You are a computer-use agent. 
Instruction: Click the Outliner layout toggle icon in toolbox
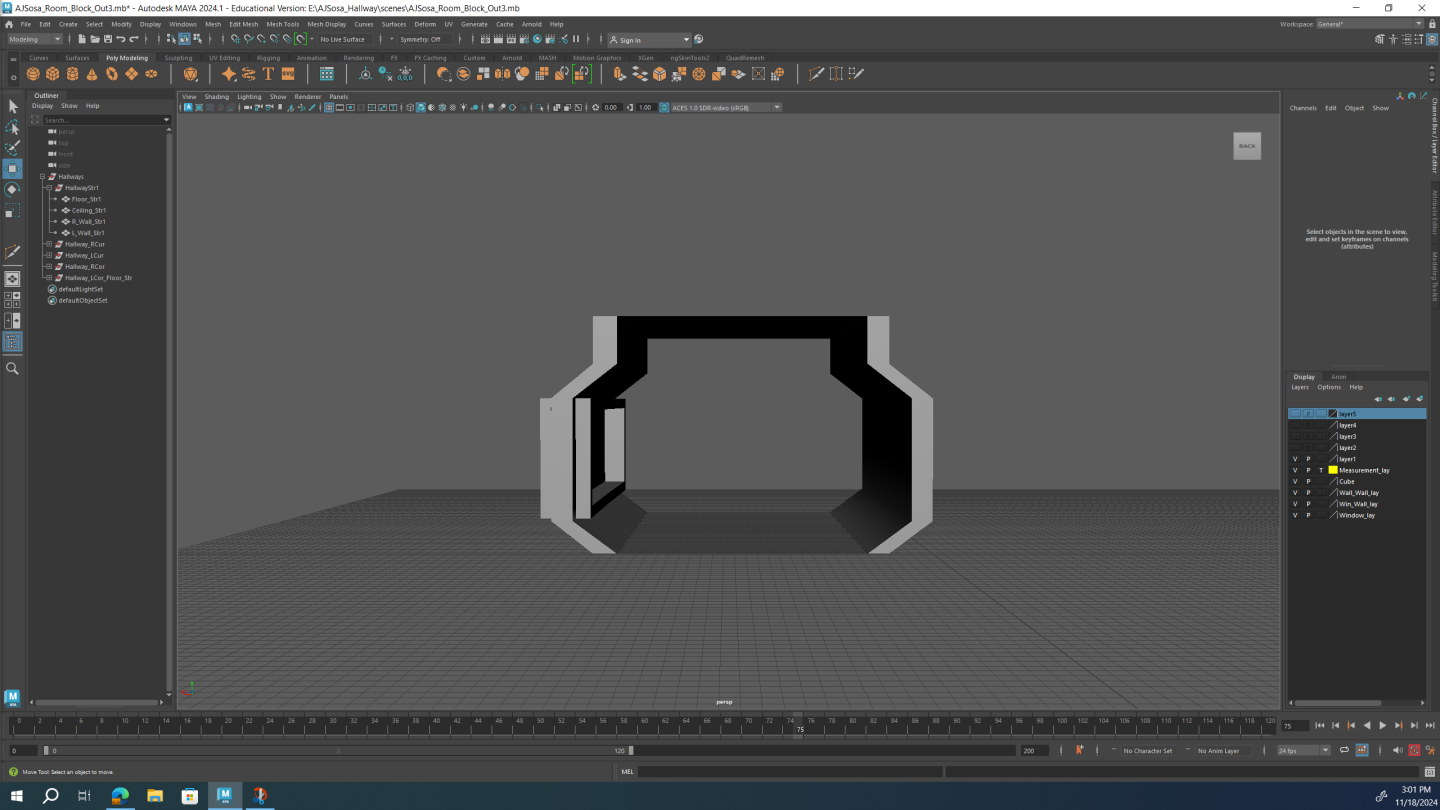pos(12,342)
